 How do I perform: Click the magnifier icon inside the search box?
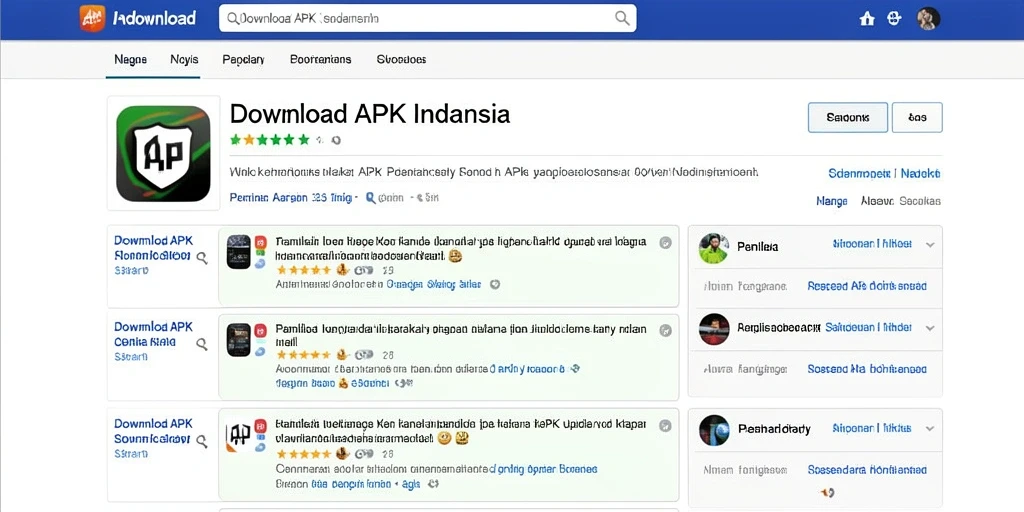coord(622,18)
